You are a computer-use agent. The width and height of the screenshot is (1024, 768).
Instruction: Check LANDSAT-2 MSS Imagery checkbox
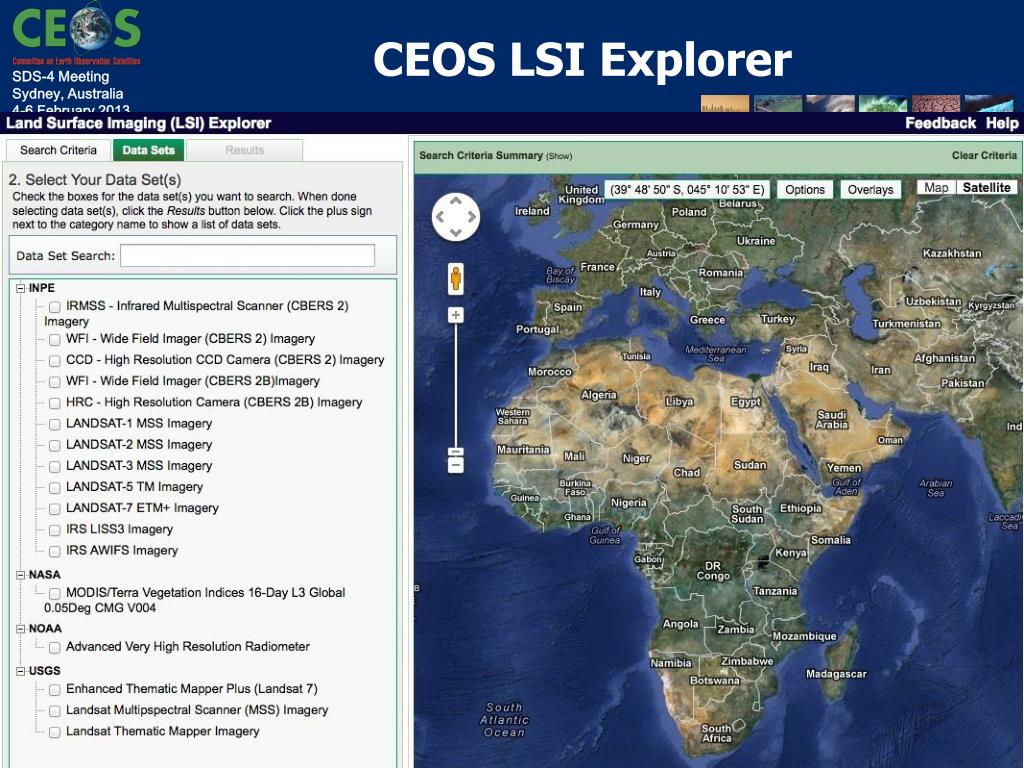[55, 446]
